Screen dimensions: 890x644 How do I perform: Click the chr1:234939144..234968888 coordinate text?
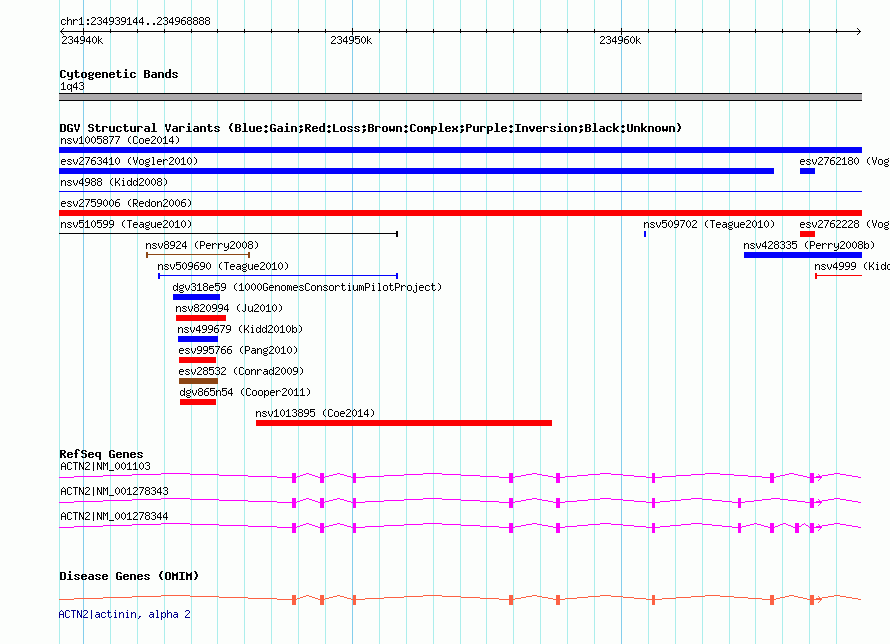tap(135, 21)
